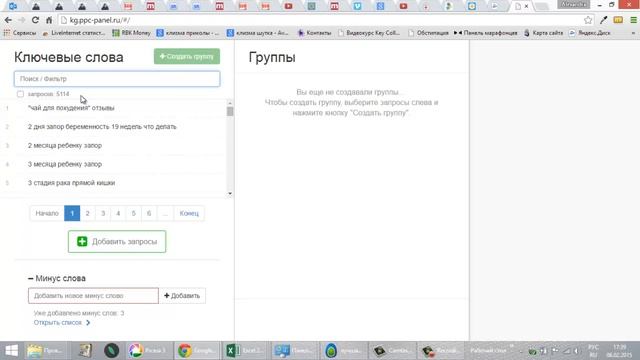Show hidden bookmarks via overflow chevron
The image size is (640, 360).
point(633,33)
